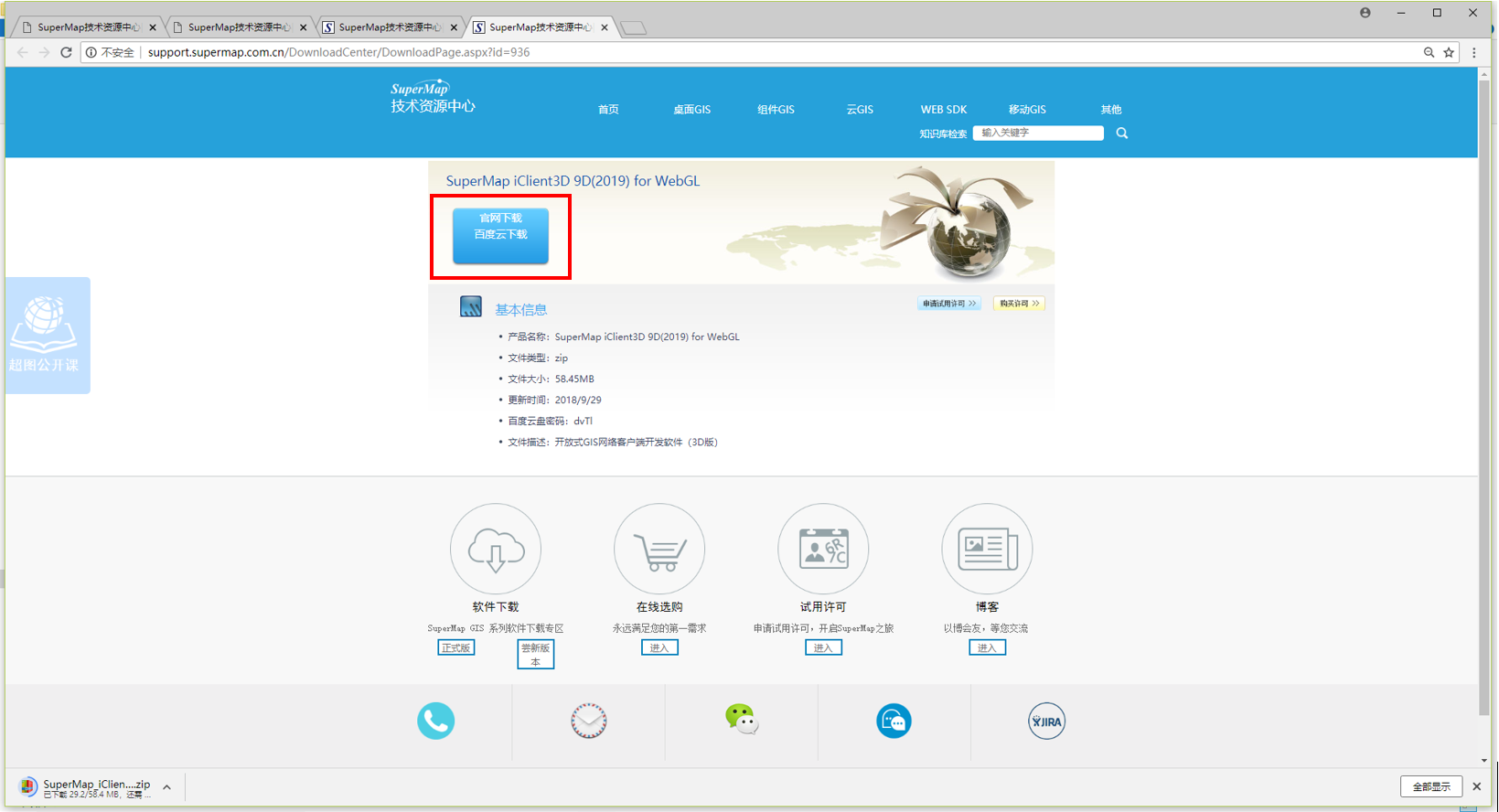Click the 全部显示 downloads button
This screenshot has width=1499, height=812.
click(1431, 786)
